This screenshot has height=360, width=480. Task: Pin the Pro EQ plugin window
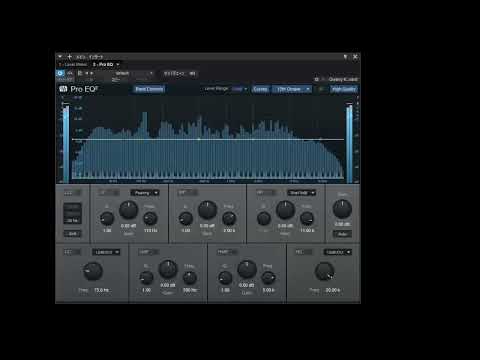[x=346, y=57]
